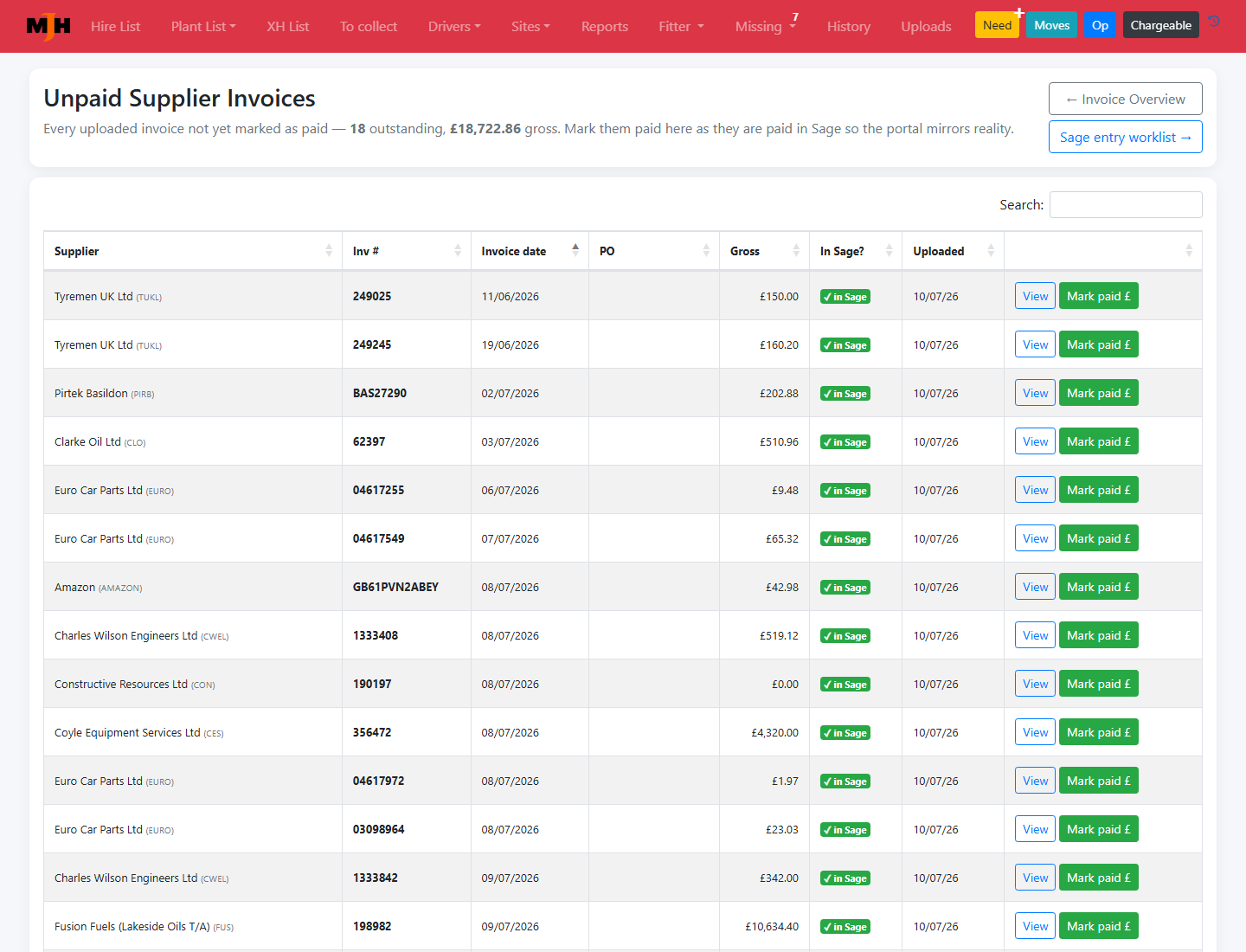Image resolution: width=1246 pixels, height=952 pixels.
Task: Open Plant List dropdown menu
Action: coord(203,27)
